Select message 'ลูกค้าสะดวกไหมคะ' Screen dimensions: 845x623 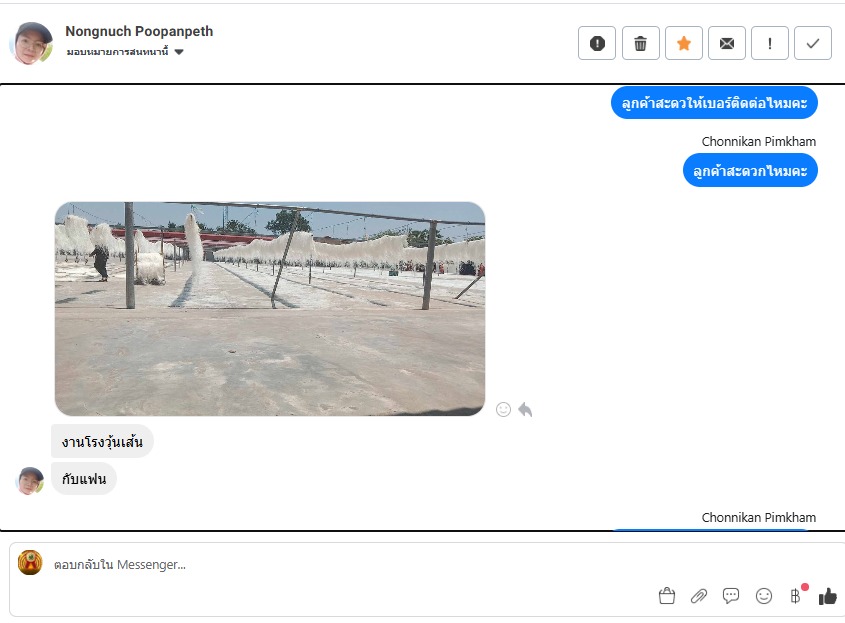tap(750, 171)
